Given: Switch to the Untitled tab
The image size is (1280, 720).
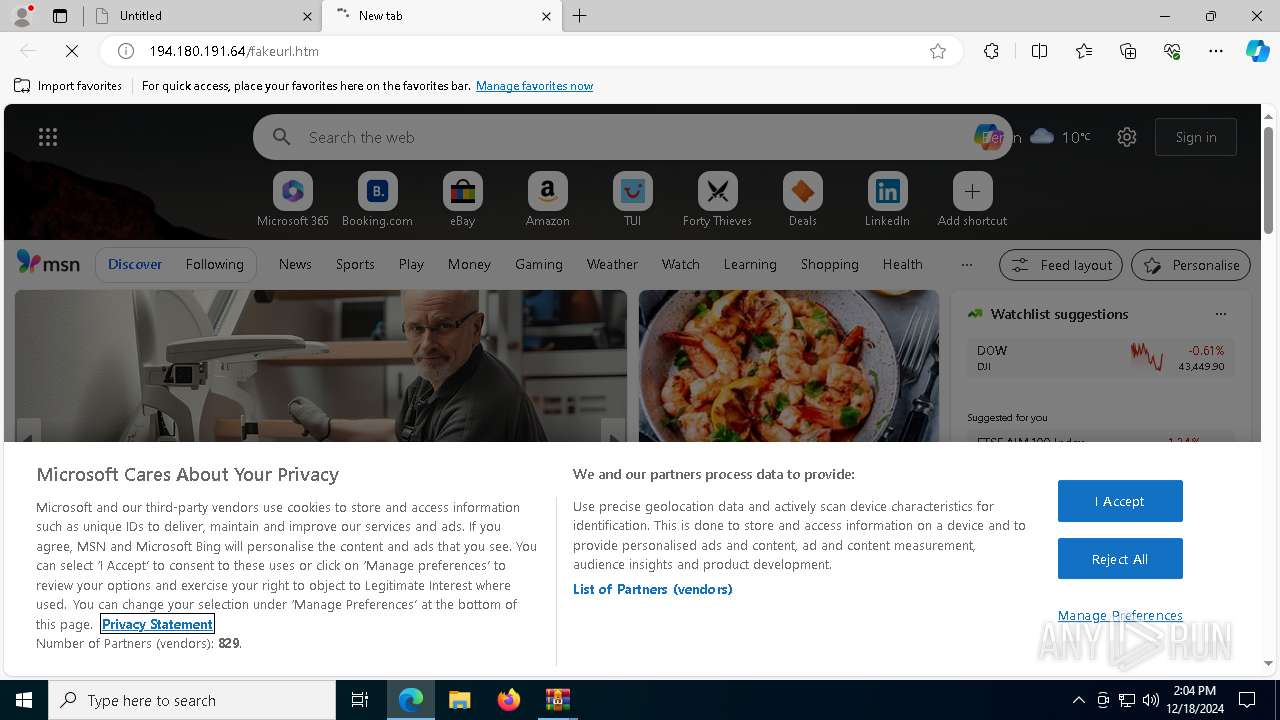Looking at the screenshot, I should tap(200, 16).
